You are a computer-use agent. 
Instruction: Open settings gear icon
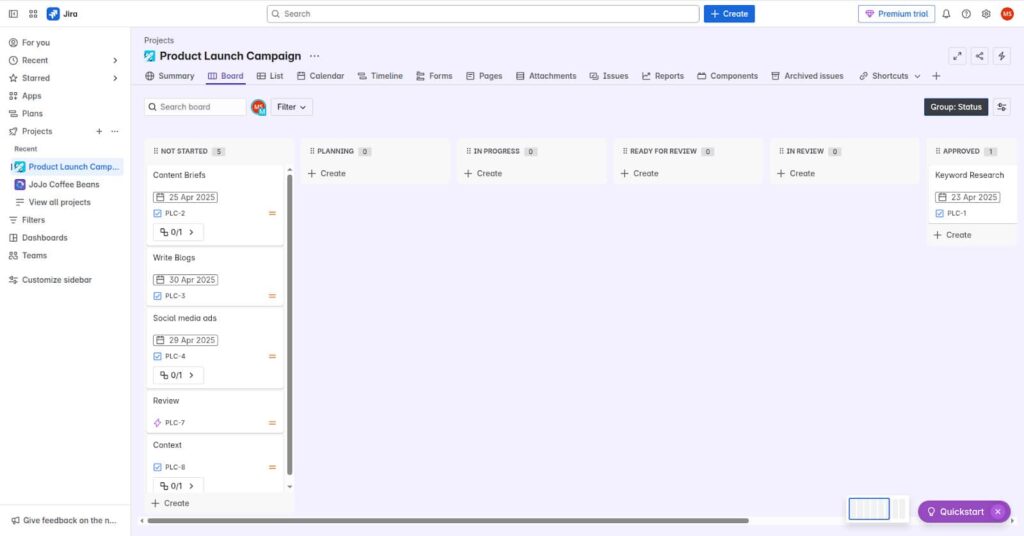coord(986,14)
